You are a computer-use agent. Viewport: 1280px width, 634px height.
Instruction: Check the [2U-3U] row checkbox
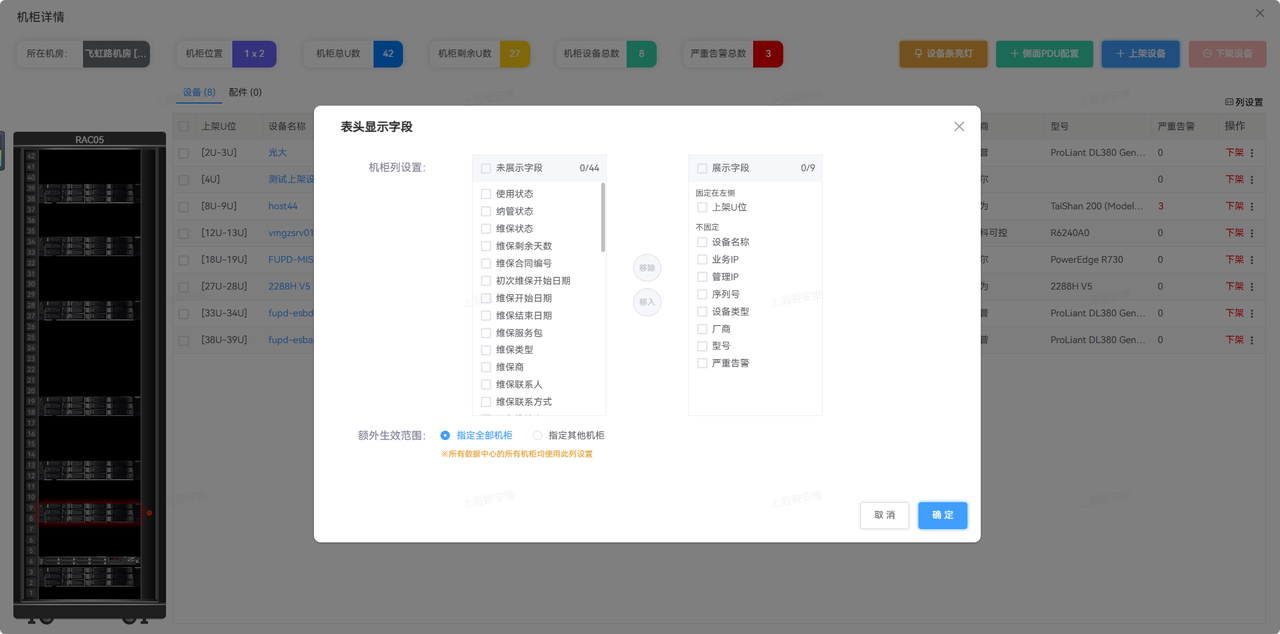[x=183, y=153]
